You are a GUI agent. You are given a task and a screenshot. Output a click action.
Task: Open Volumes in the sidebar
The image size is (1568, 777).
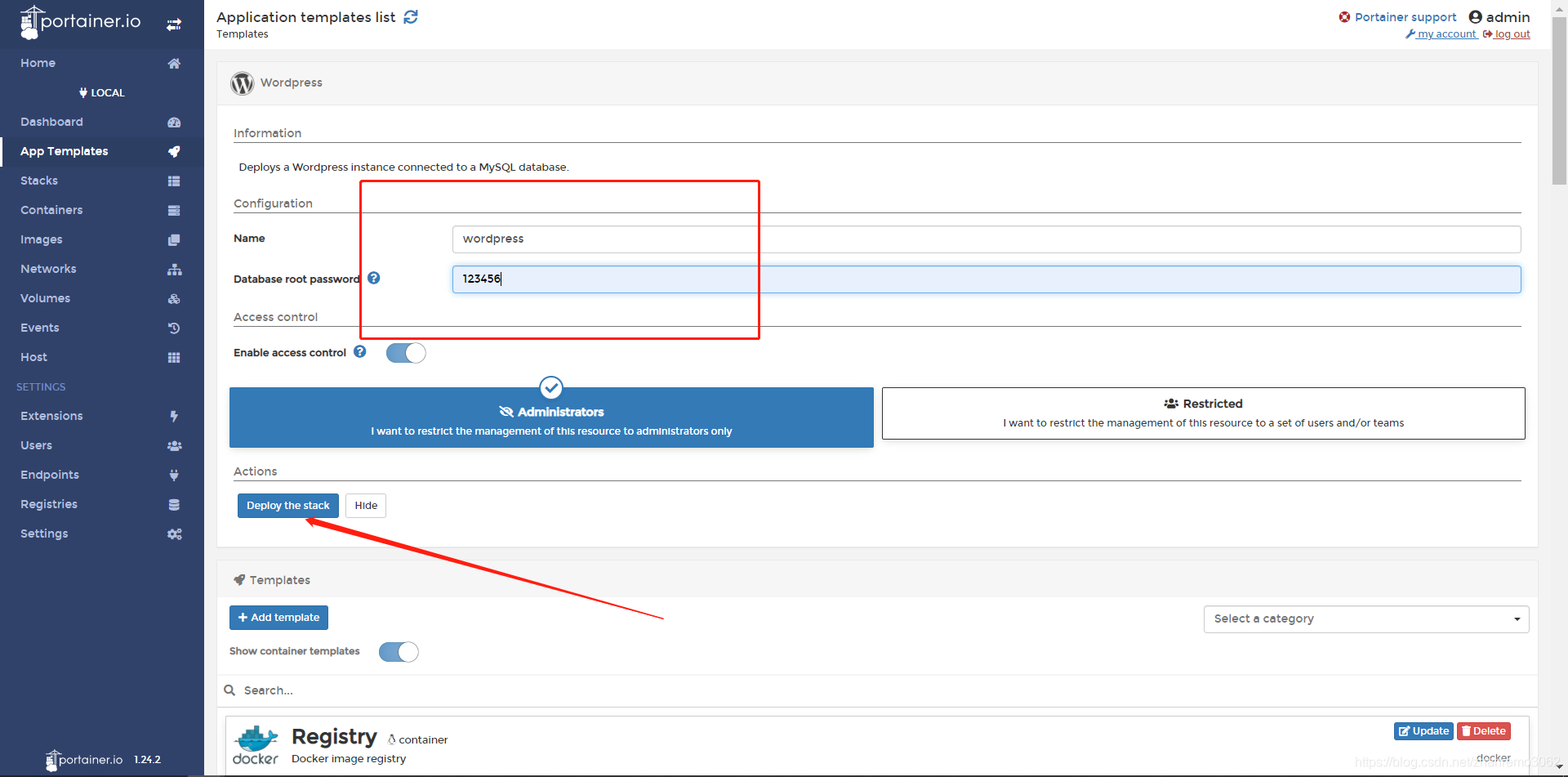point(45,298)
